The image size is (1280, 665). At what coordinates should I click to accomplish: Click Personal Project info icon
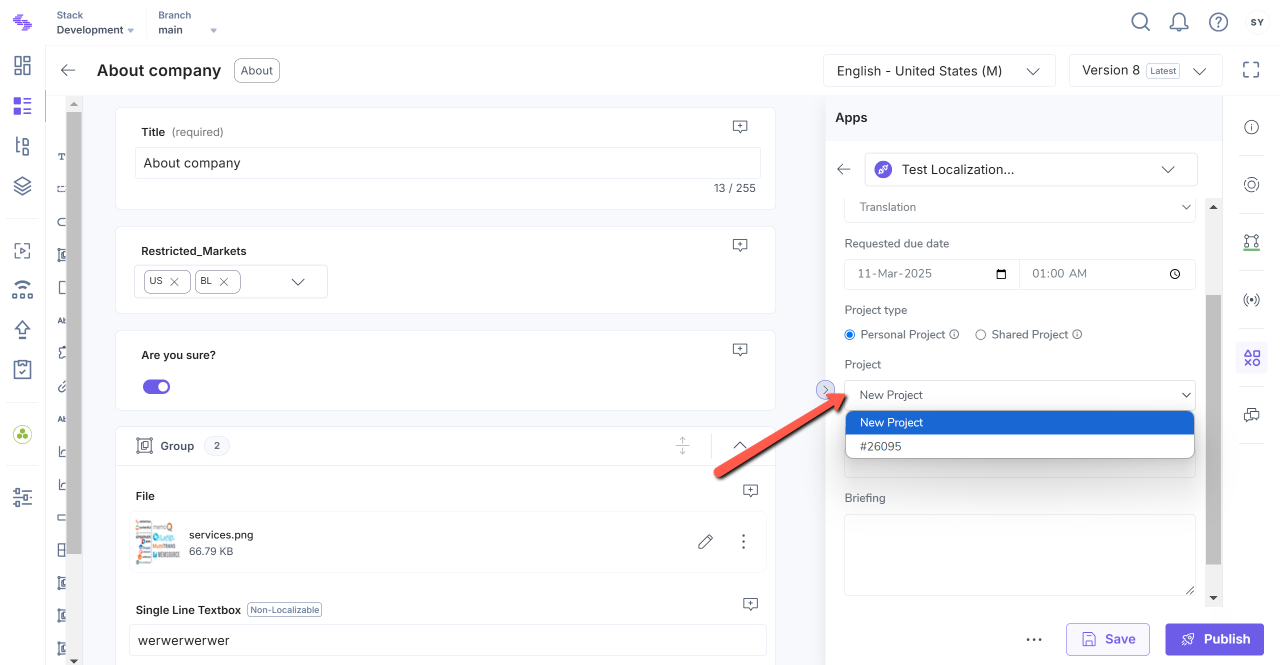[955, 335]
